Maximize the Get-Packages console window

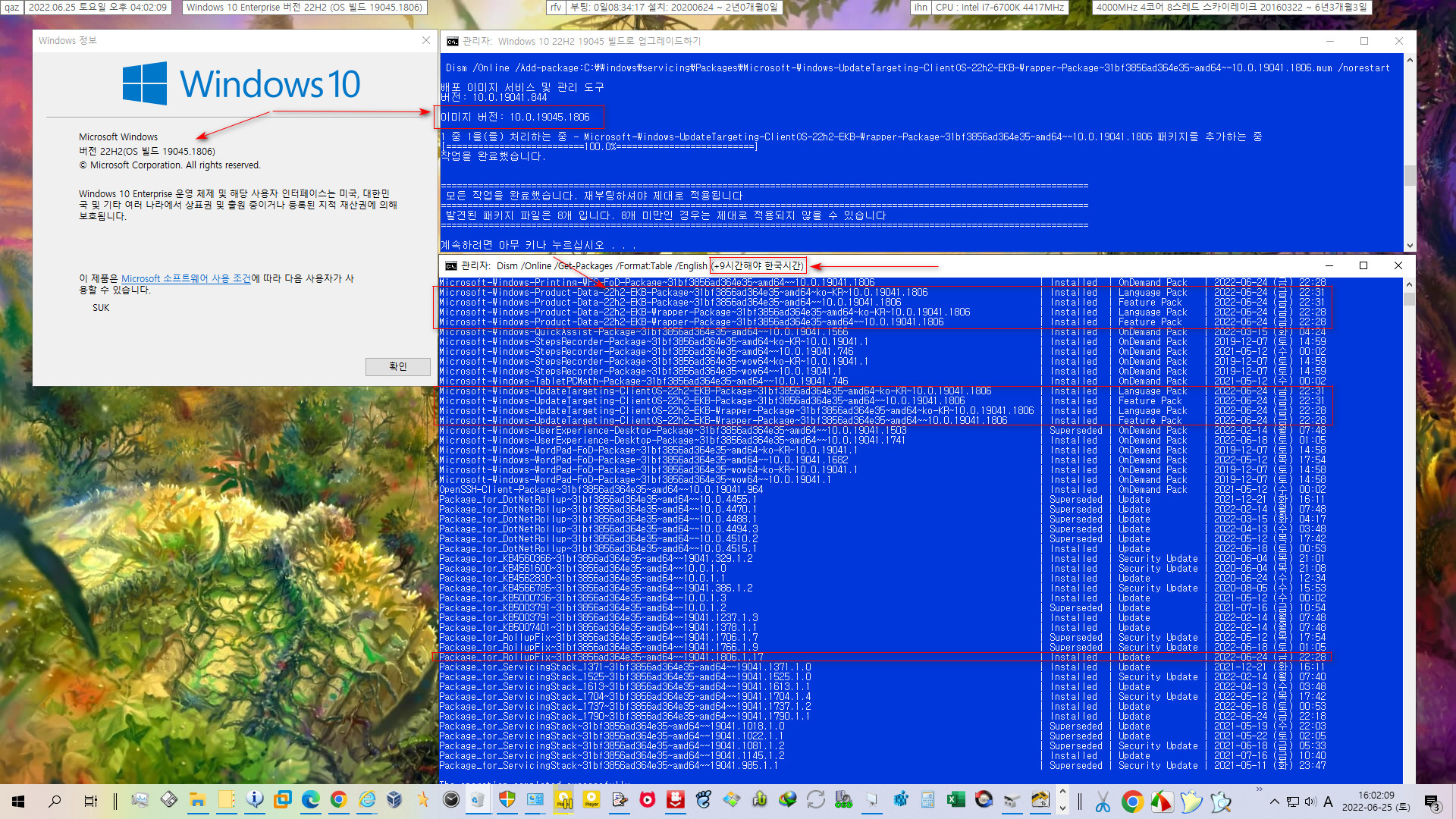pyautogui.click(x=1363, y=265)
